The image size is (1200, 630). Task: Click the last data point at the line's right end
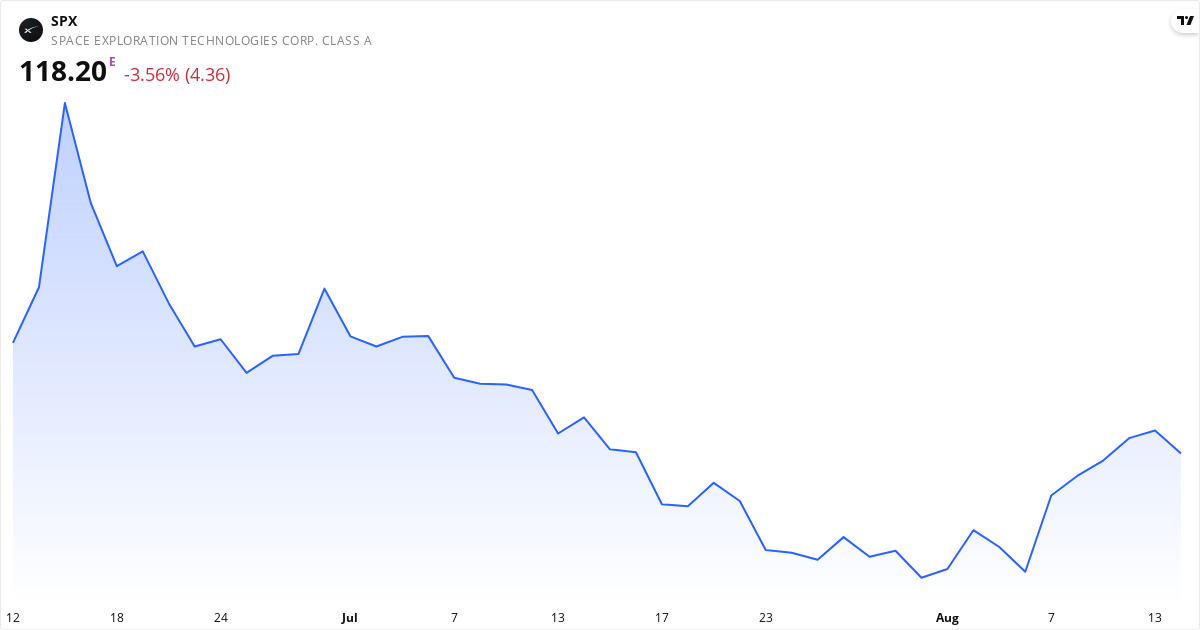point(1181,453)
